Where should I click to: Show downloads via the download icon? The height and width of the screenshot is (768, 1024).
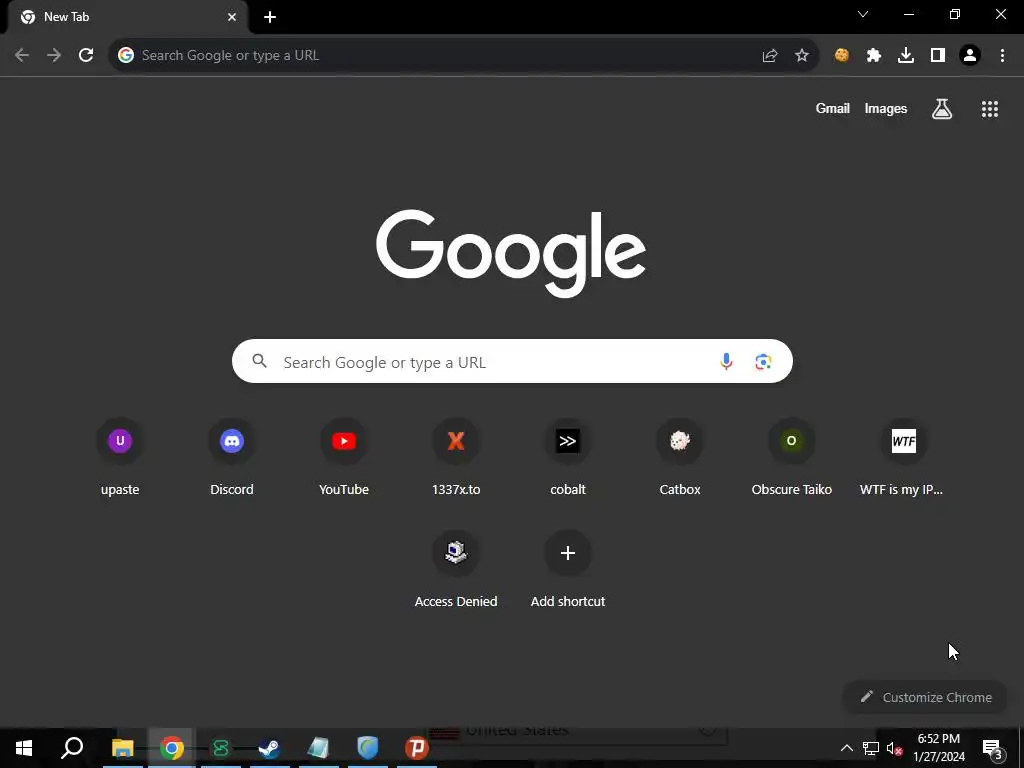tap(906, 56)
